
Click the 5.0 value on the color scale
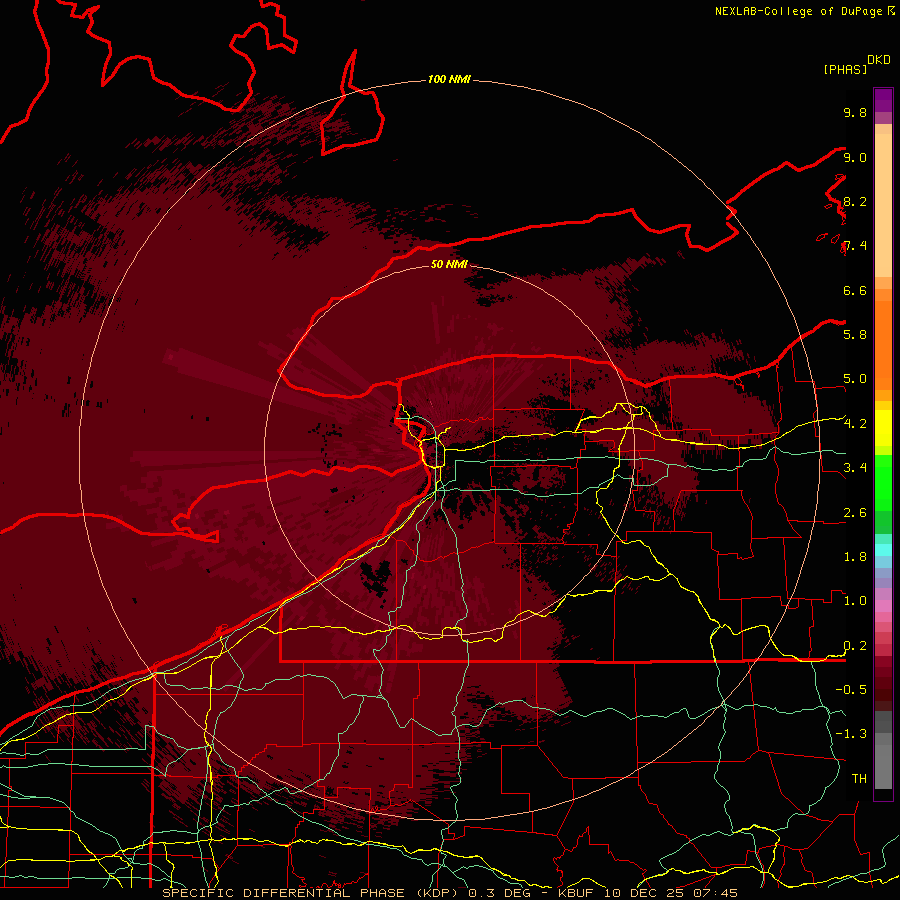(855, 379)
